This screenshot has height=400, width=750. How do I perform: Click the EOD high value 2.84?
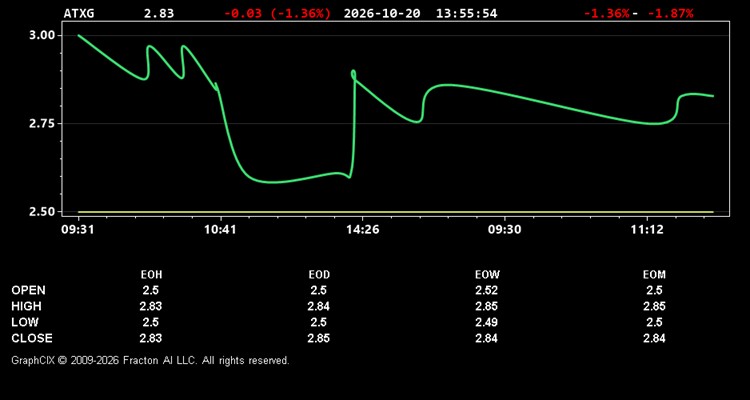319,306
